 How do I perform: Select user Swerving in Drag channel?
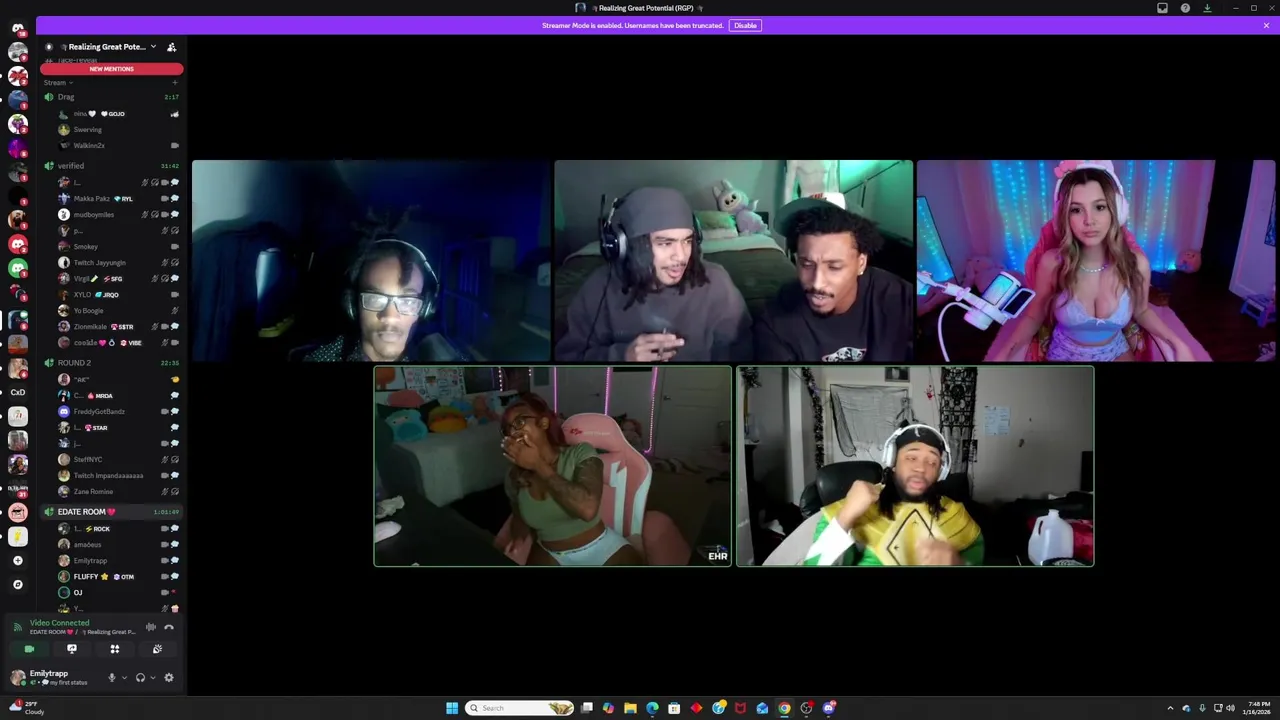tap(117, 129)
